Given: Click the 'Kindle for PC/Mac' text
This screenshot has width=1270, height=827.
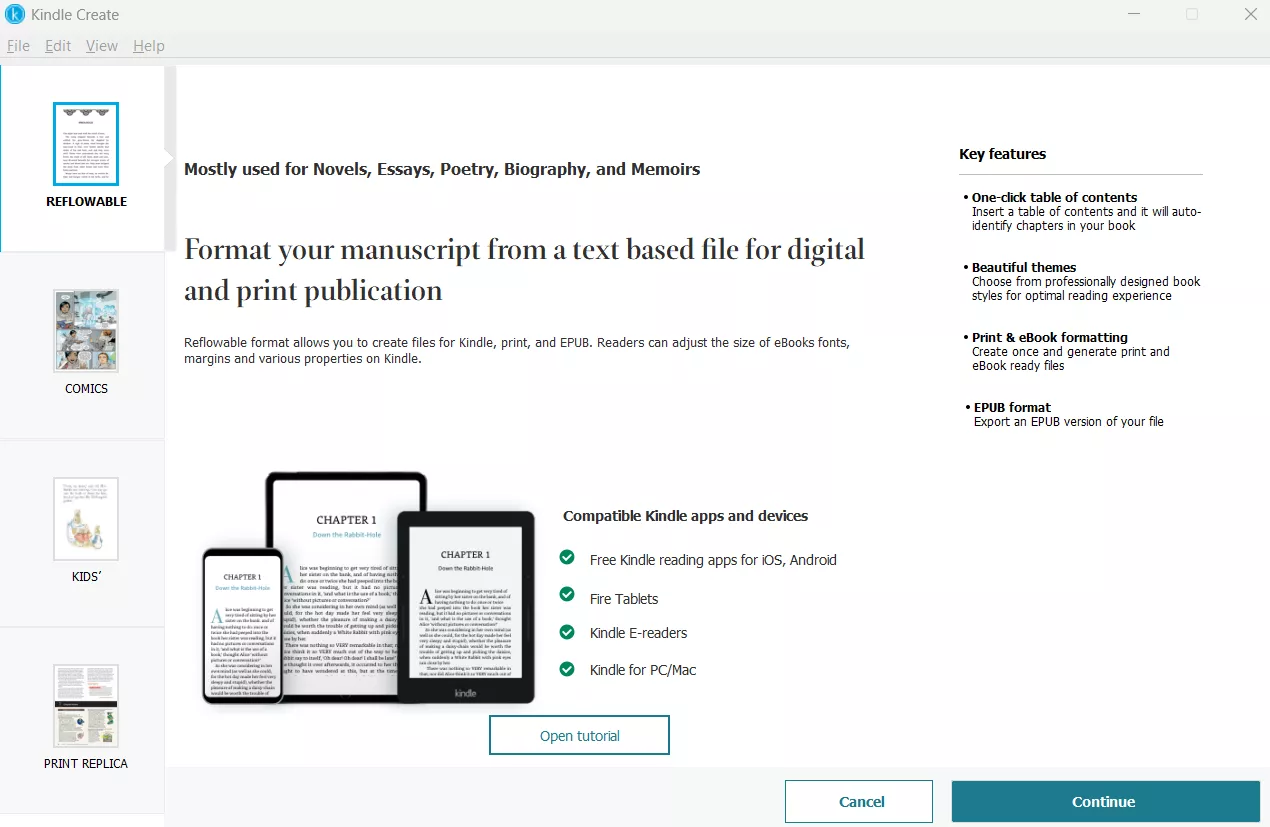Looking at the screenshot, I should (643, 669).
